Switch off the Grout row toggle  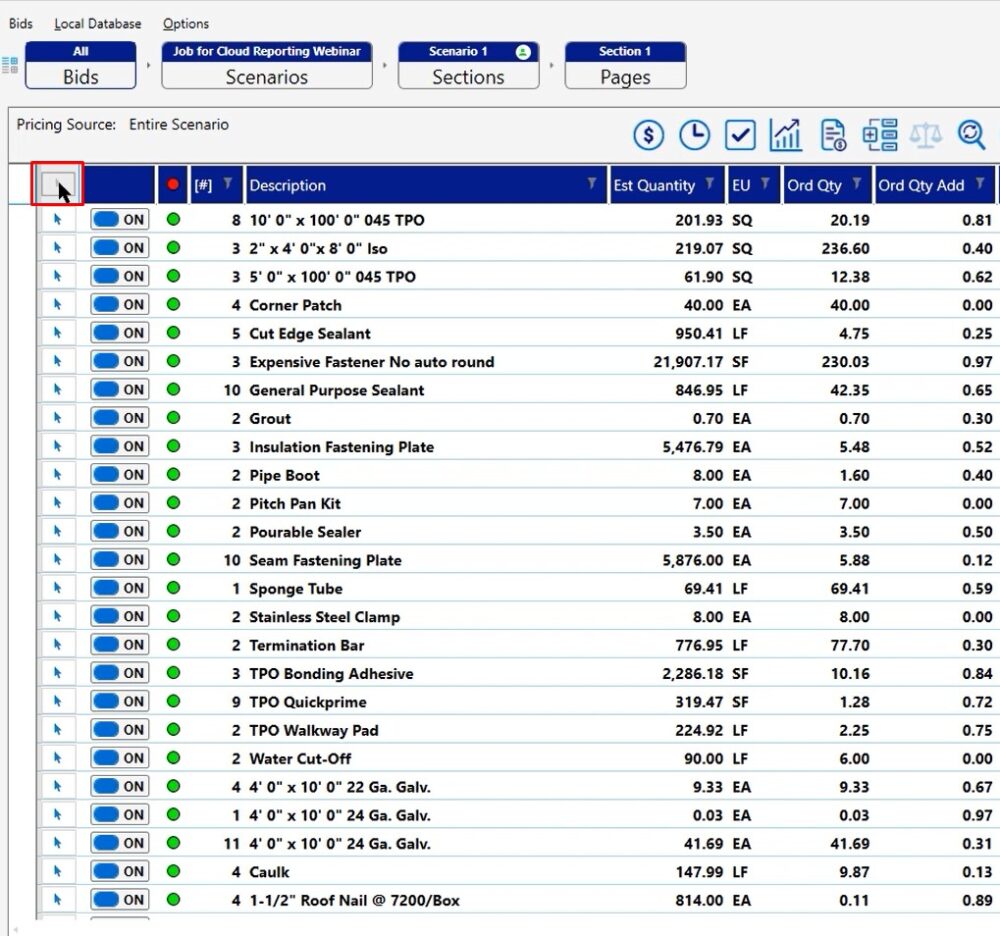pyautogui.click(x=119, y=419)
